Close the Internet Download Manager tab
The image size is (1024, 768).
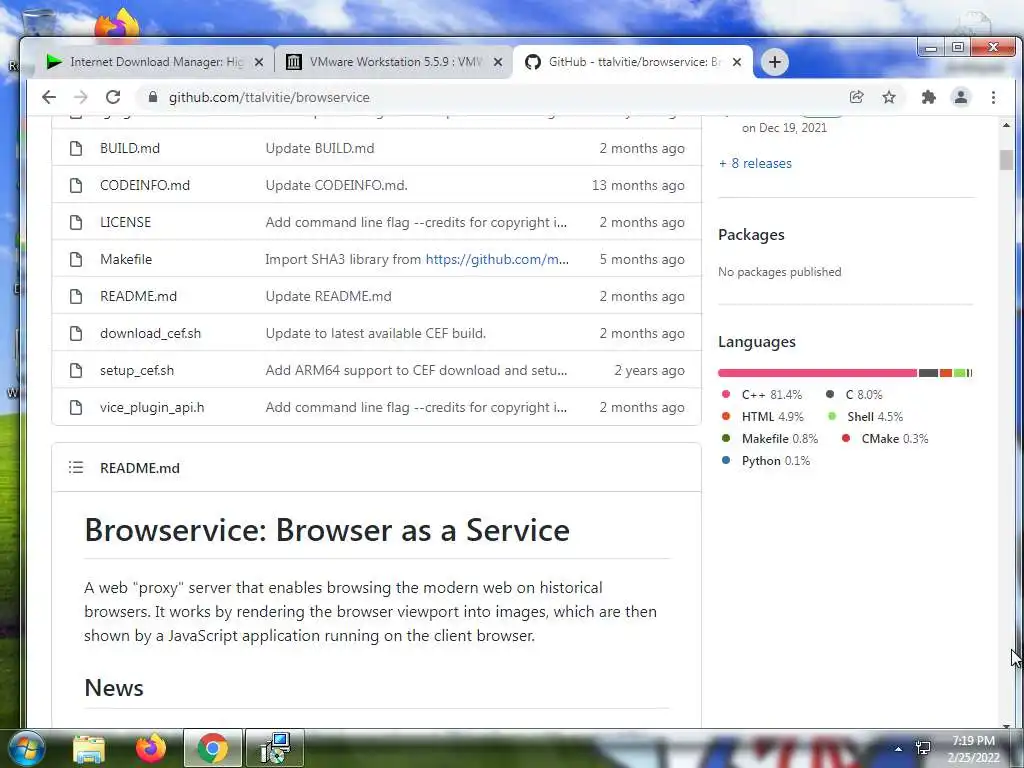(x=259, y=62)
